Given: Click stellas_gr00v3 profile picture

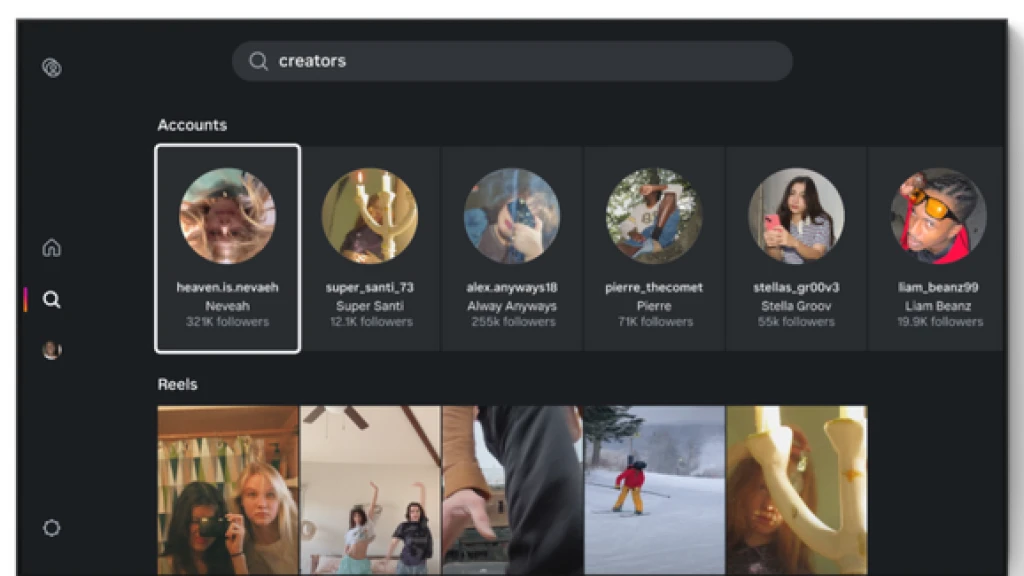Looking at the screenshot, I should coord(796,216).
